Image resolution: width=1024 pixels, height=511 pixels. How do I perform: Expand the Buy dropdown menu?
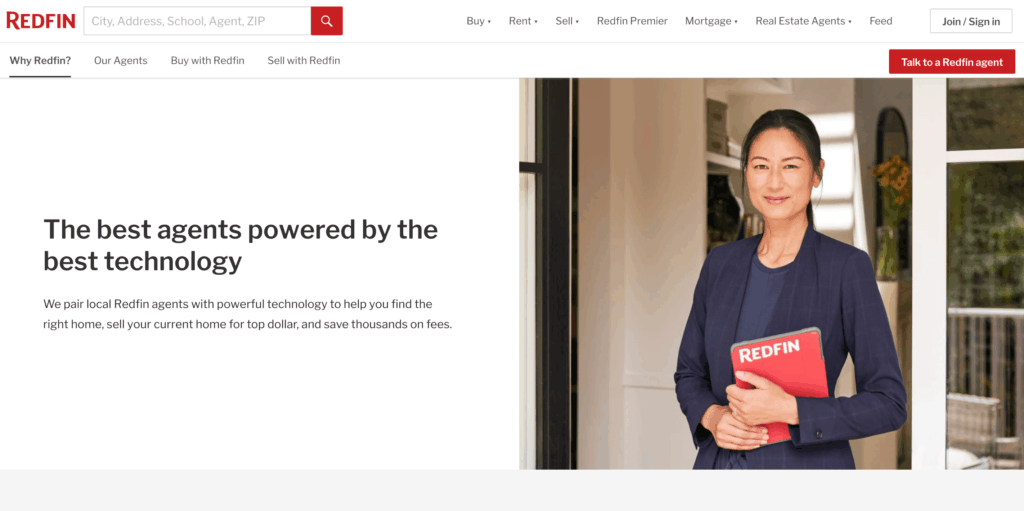click(479, 21)
